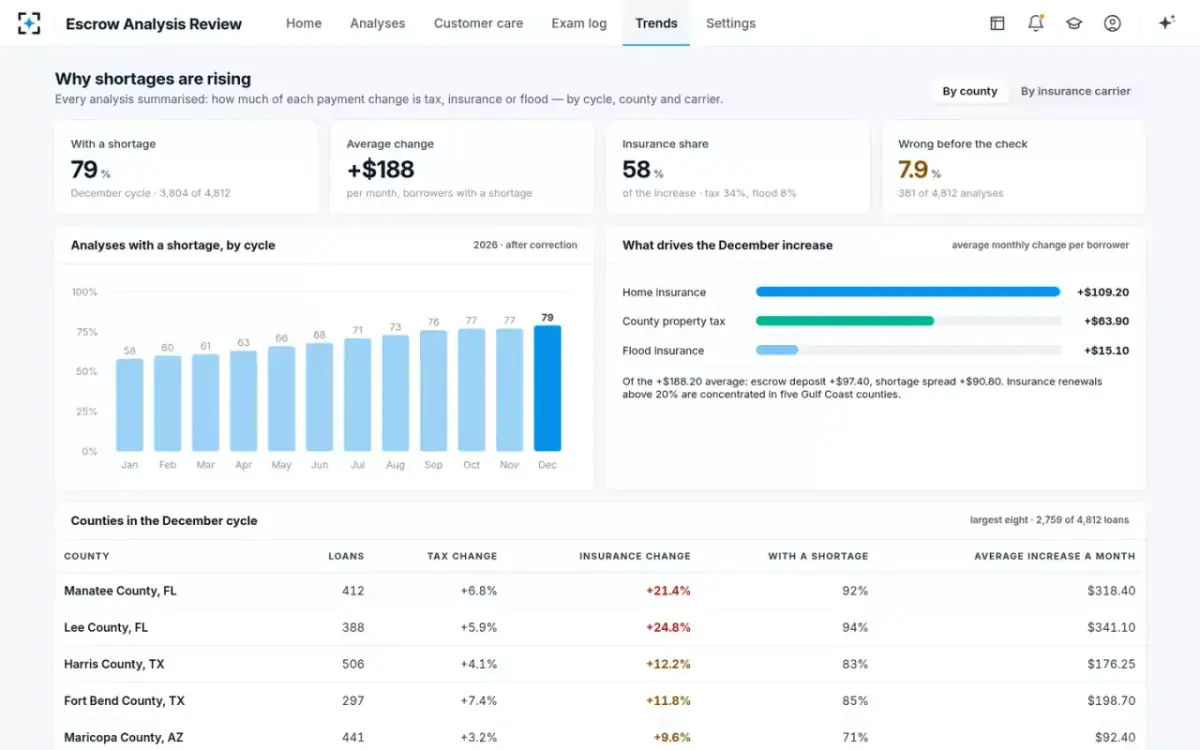Launch the sparkle AI assistant
The width and height of the screenshot is (1200, 750).
point(1166,23)
